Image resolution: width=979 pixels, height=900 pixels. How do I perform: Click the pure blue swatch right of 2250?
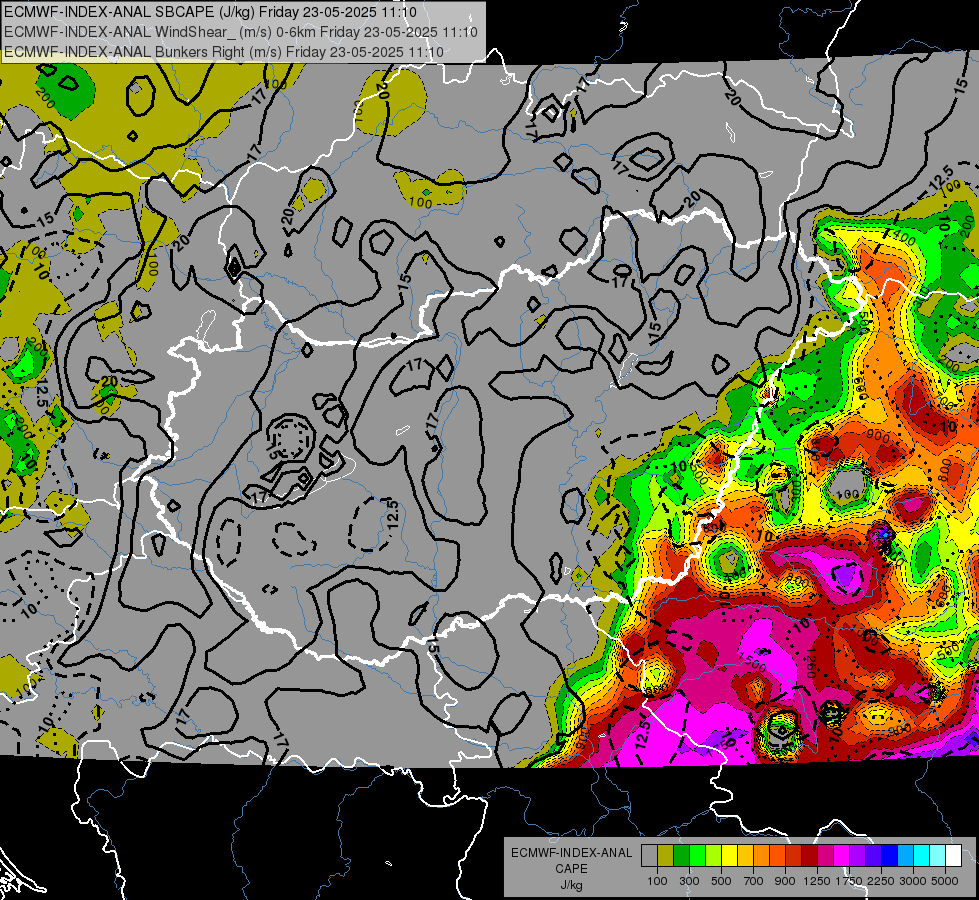890,856
